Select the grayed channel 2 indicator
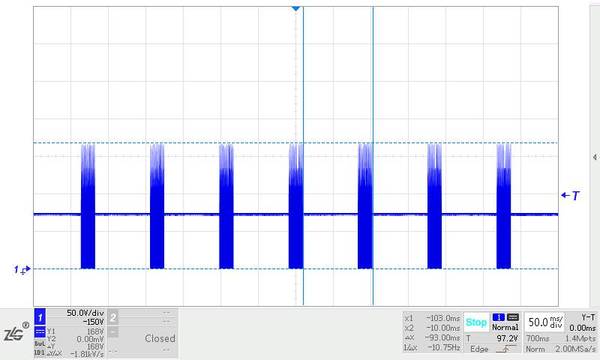 tap(112, 317)
